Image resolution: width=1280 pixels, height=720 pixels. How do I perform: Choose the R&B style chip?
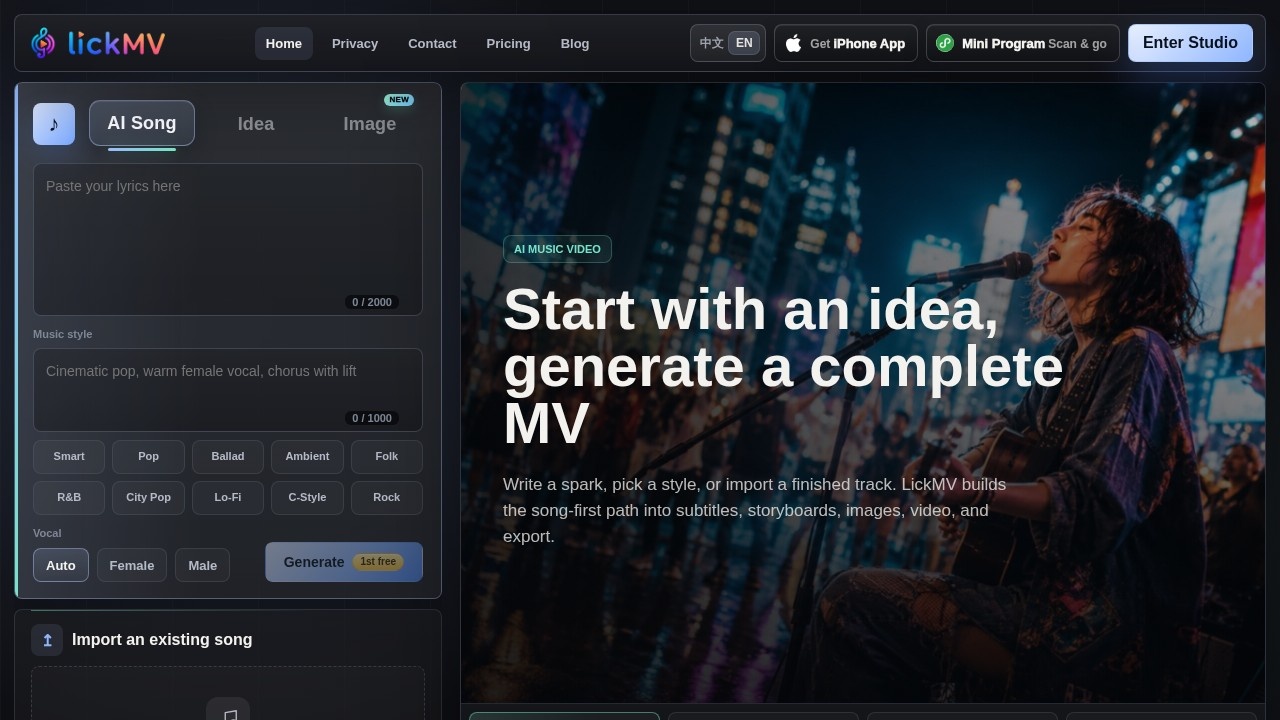click(69, 497)
